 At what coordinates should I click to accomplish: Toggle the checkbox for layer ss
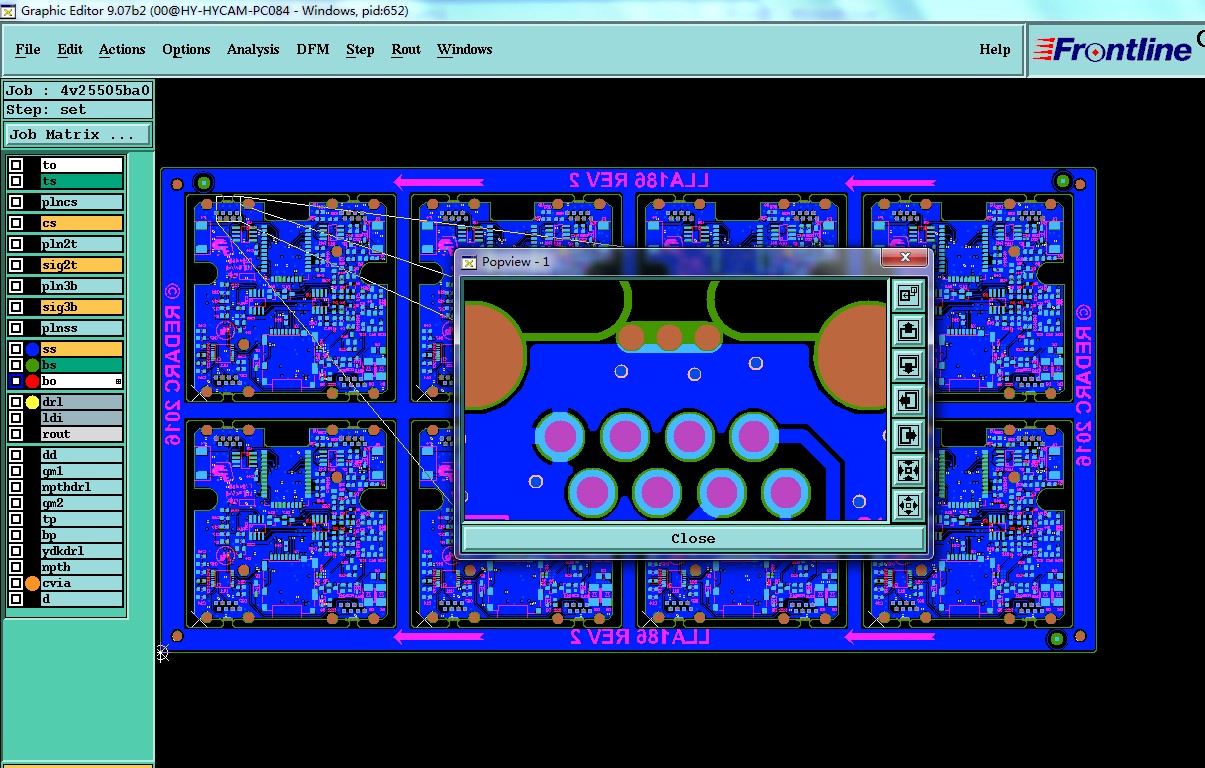[x=16, y=349]
